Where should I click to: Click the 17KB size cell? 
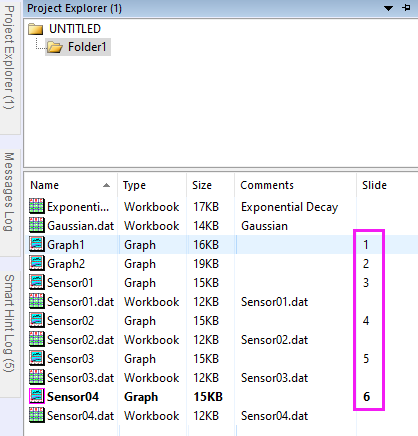(x=206, y=207)
